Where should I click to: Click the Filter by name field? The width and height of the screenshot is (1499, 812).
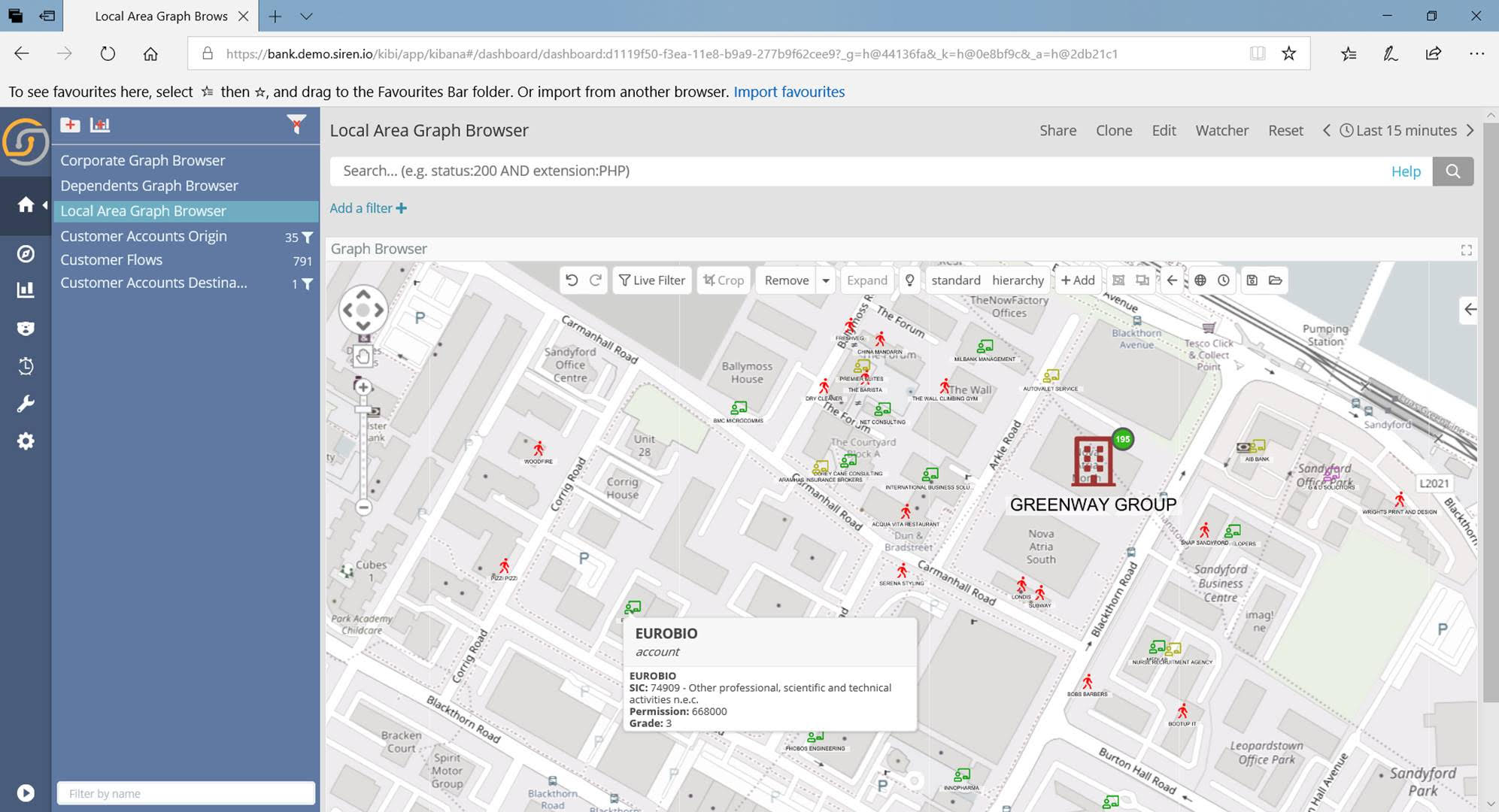(186, 793)
